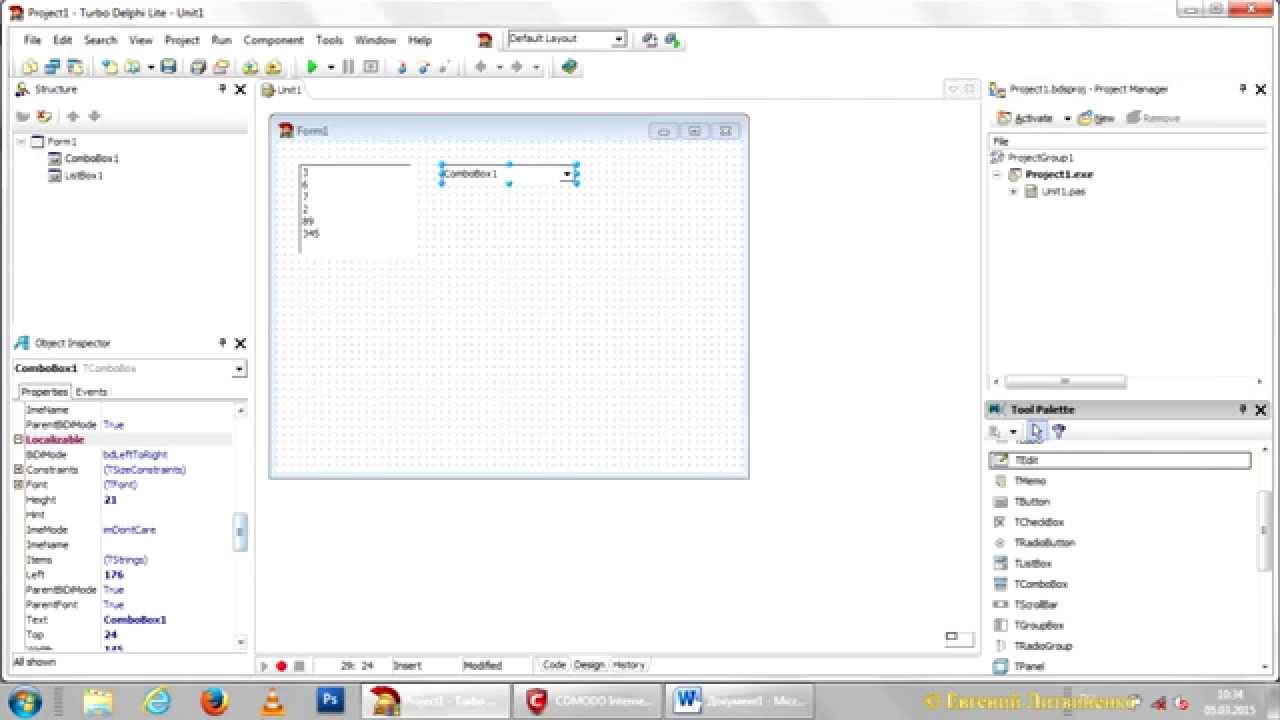Click the New button in Project Manager
The image size is (1280, 720).
(x=1097, y=118)
